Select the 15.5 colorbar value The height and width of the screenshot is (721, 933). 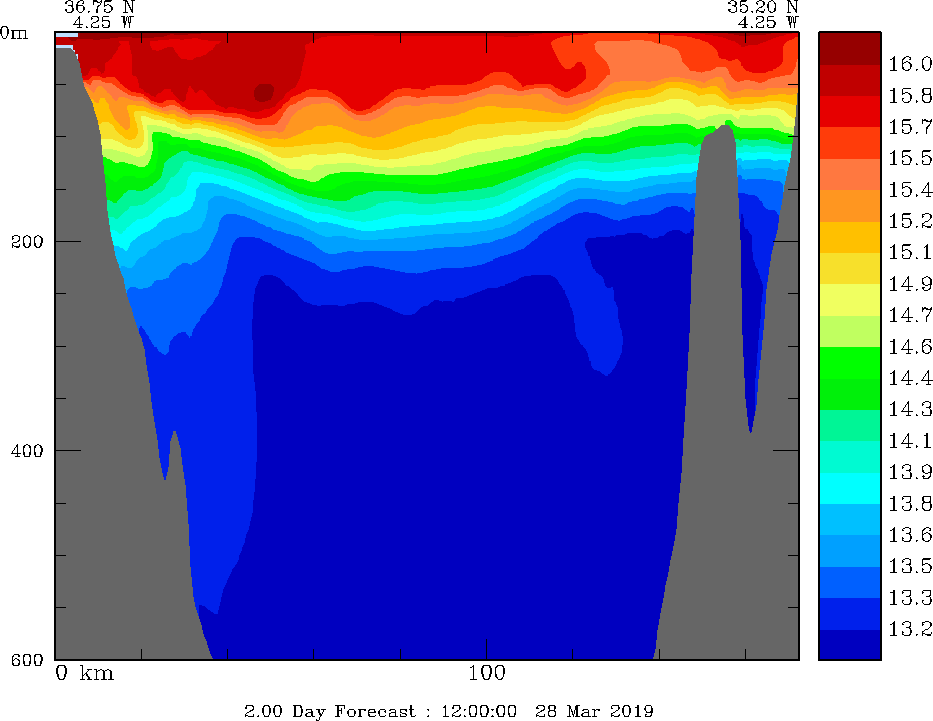coord(910,158)
